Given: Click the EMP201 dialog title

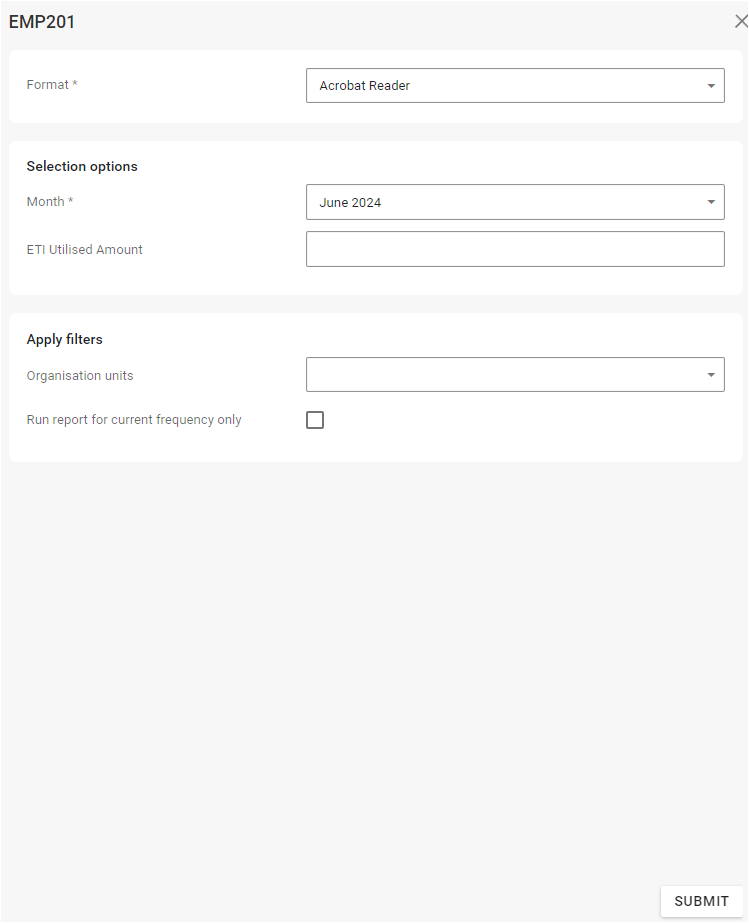Looking at the screenshot, I should coord(42,22).
